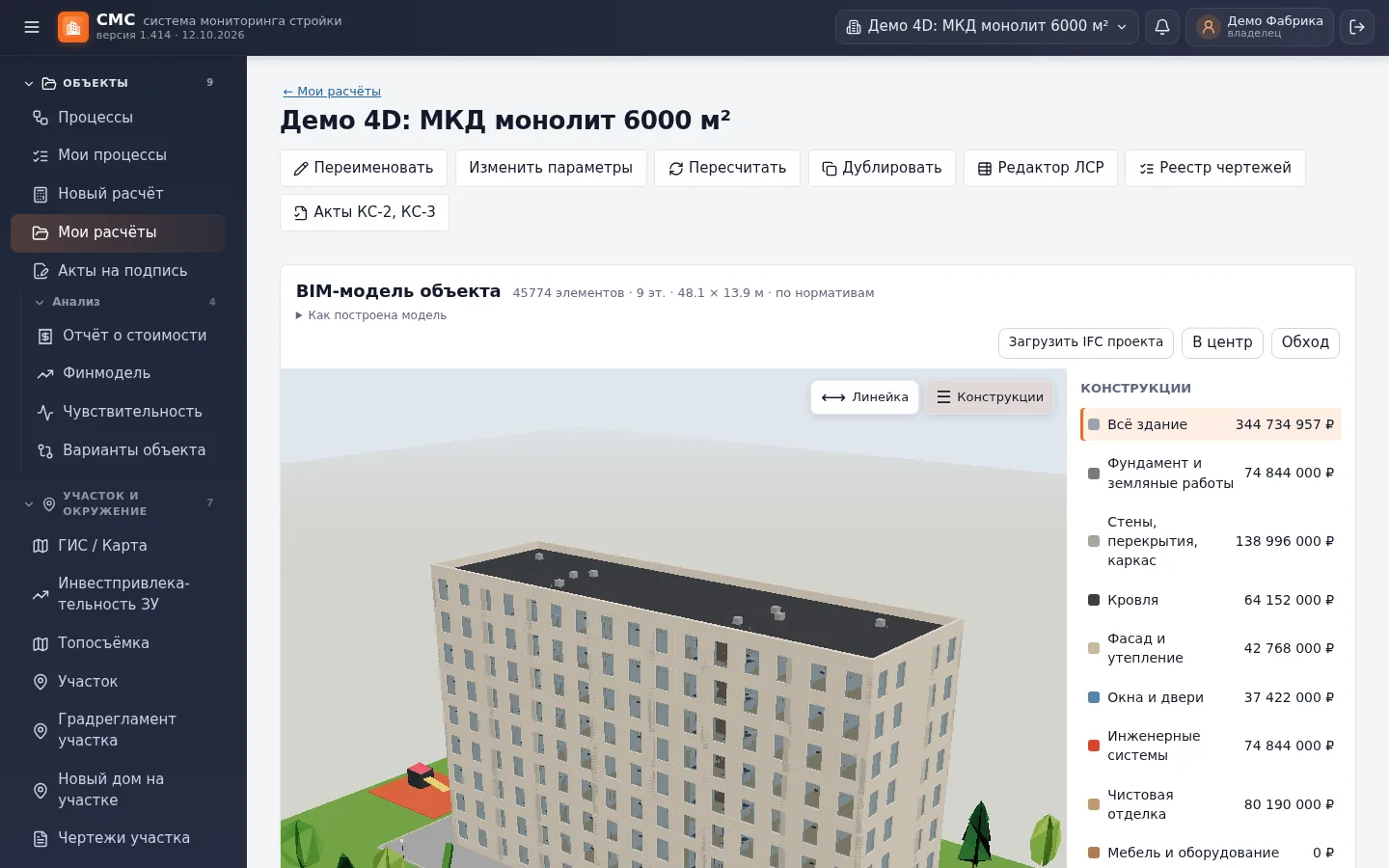Screen dimensions: 1389x868
Task: Open notifications bell icon
Action: coord(1162,27)
